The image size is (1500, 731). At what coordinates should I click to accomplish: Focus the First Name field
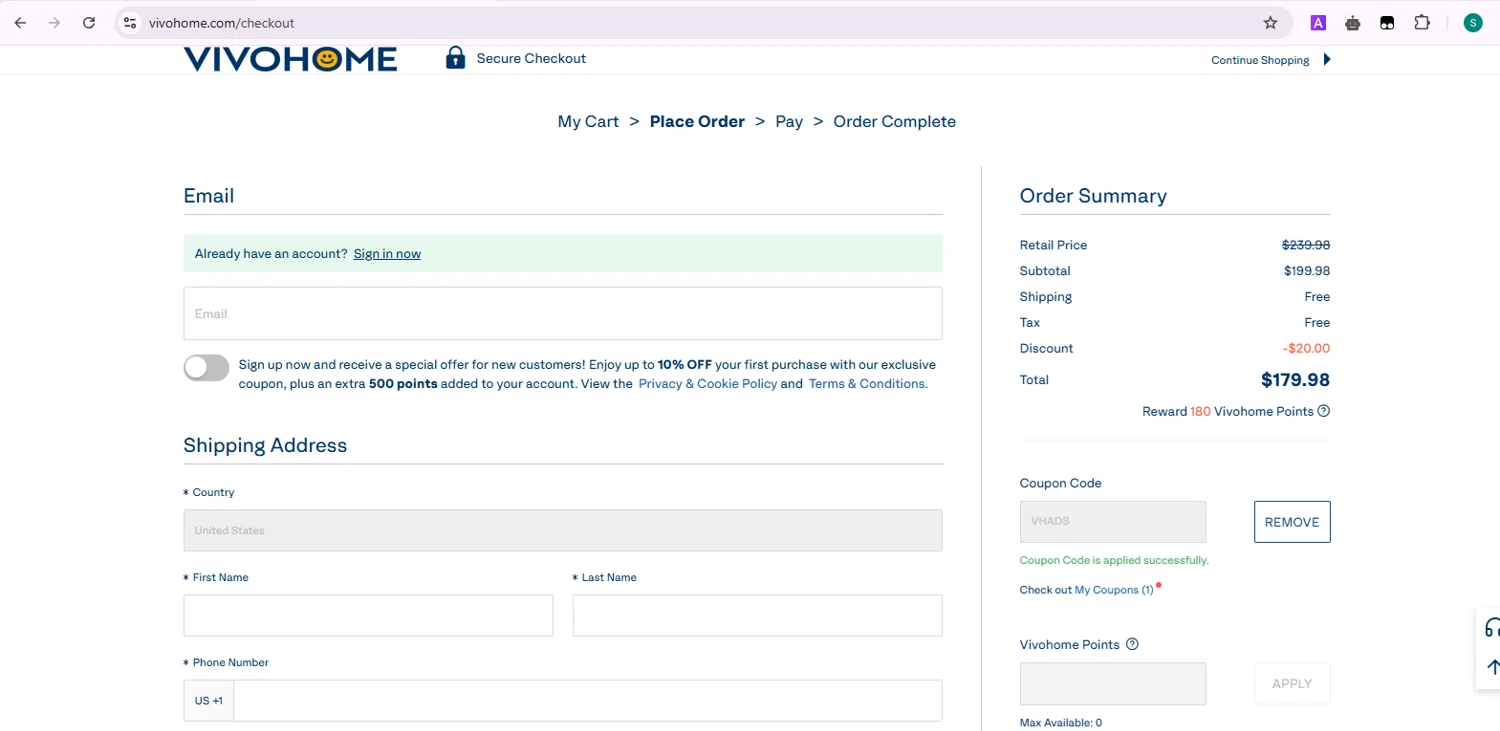368,615
